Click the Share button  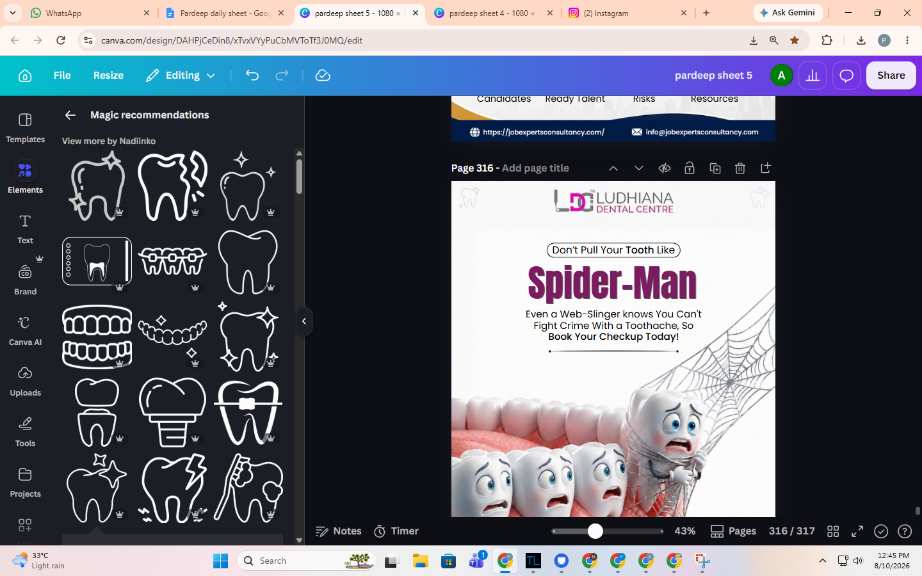(891, 75)
